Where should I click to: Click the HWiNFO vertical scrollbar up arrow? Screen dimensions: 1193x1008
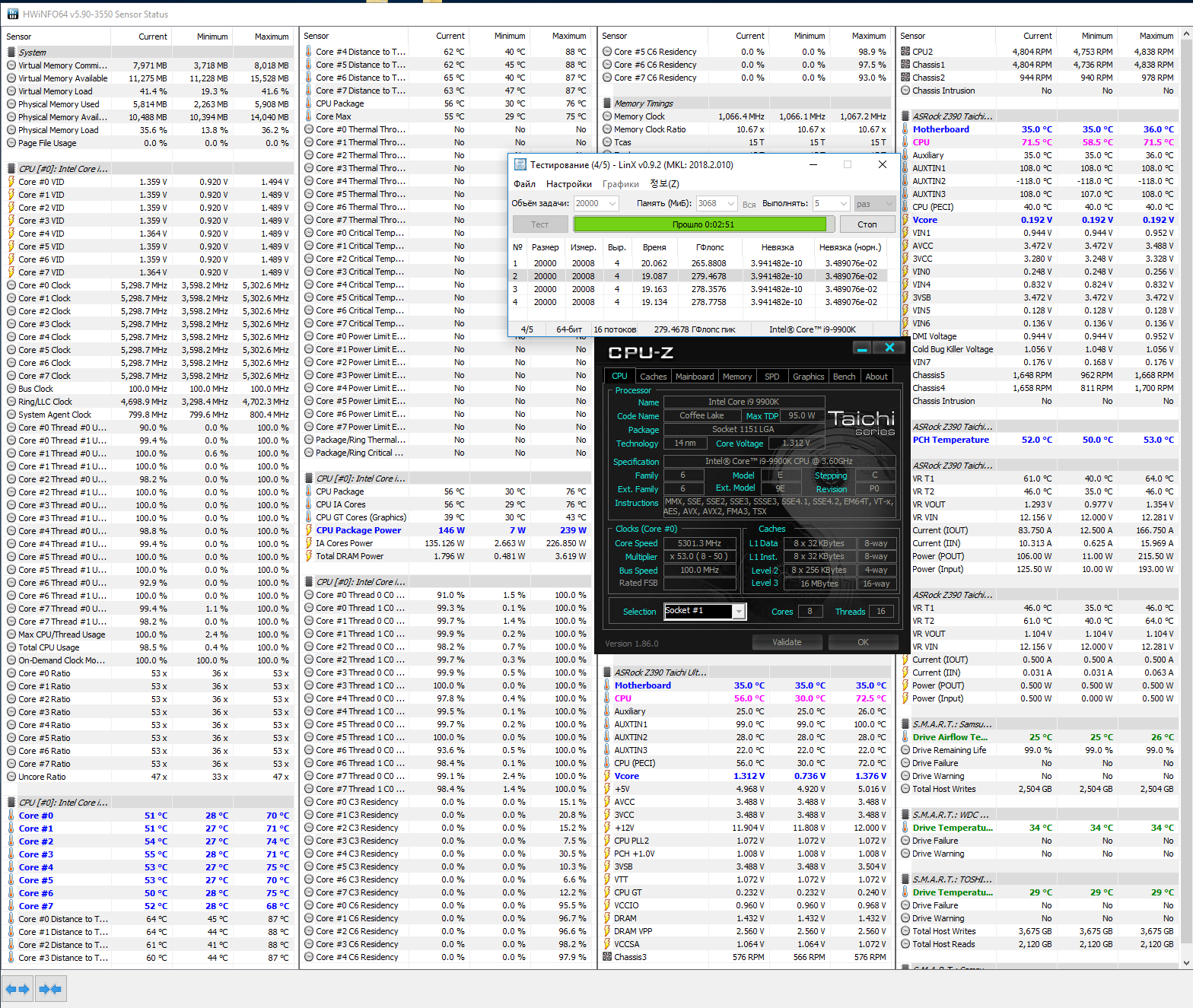pyautogui.click(x=1186, y=34)
